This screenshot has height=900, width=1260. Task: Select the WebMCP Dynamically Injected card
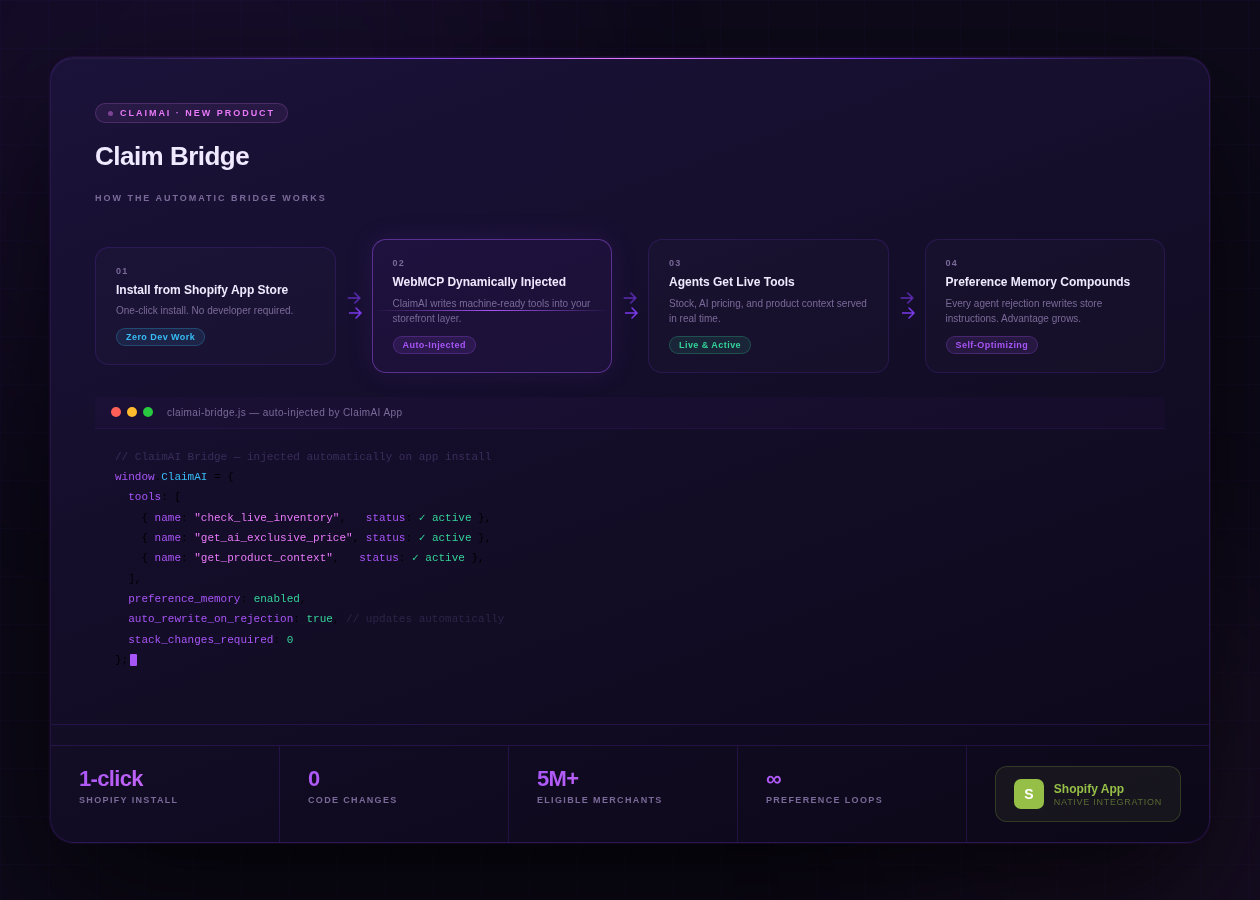point(492,306)
